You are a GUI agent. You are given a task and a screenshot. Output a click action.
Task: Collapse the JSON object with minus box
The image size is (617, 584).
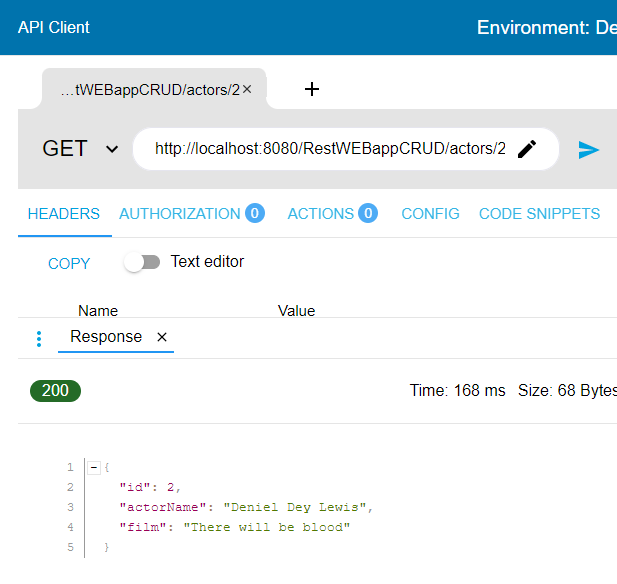tap(94, 468)
